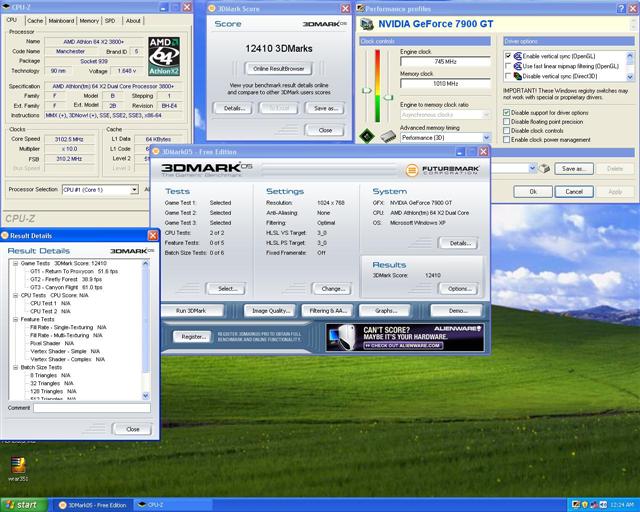Toggle Disable vertical sync (Direct3D) checkbox
The height and width of the screenshot is (512, 640).
click(x=508, y=76)
